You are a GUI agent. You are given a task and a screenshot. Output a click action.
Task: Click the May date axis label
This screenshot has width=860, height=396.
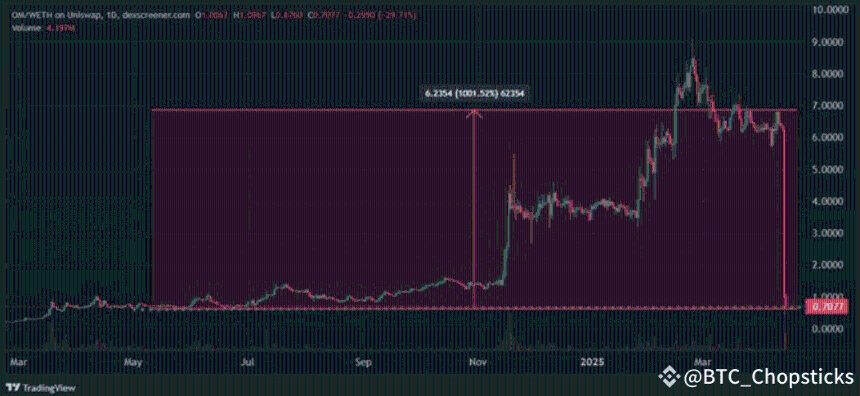click(x=134, y=363)
